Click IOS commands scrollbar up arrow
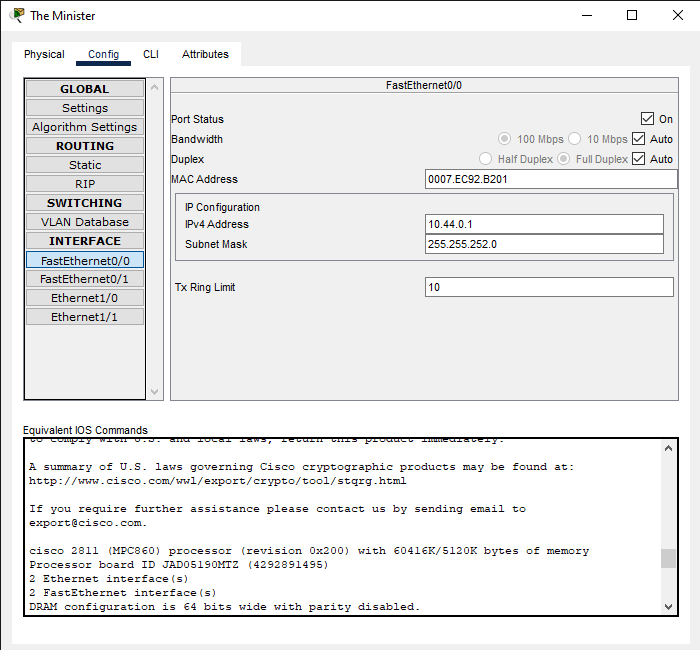 pos(668,448)
